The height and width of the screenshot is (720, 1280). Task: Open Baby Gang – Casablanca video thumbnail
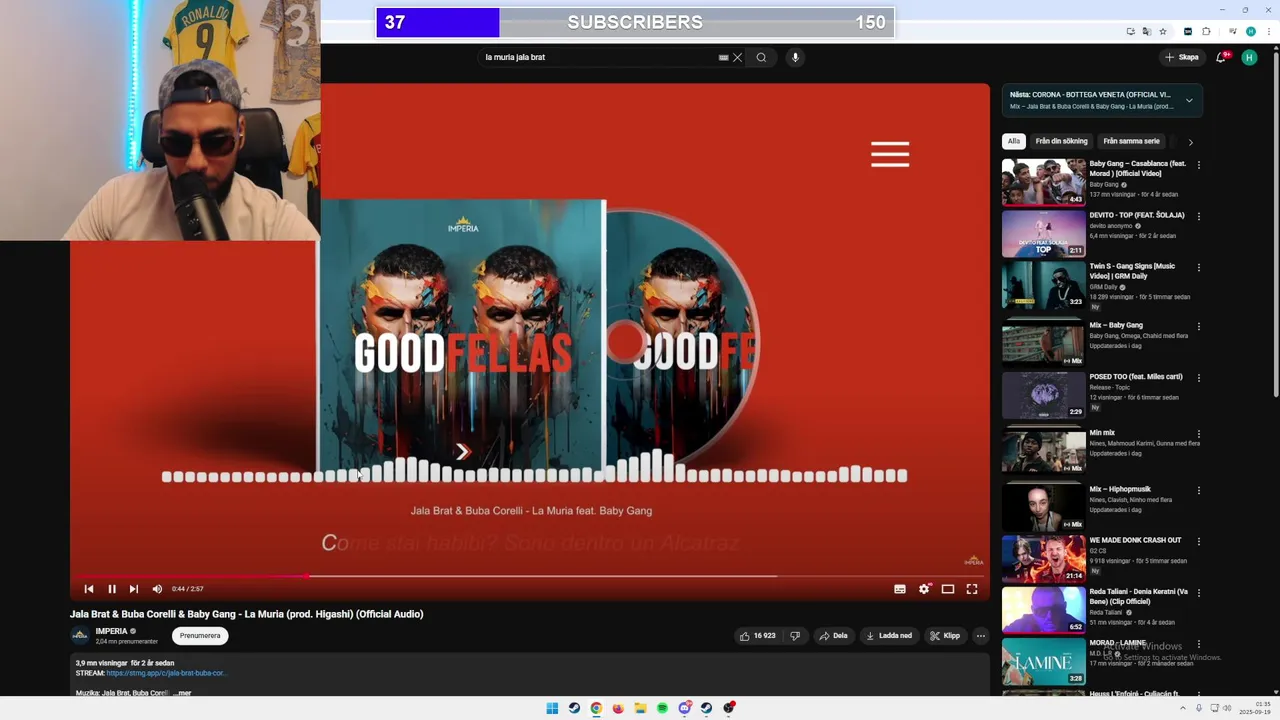[x=1043, y=182]
